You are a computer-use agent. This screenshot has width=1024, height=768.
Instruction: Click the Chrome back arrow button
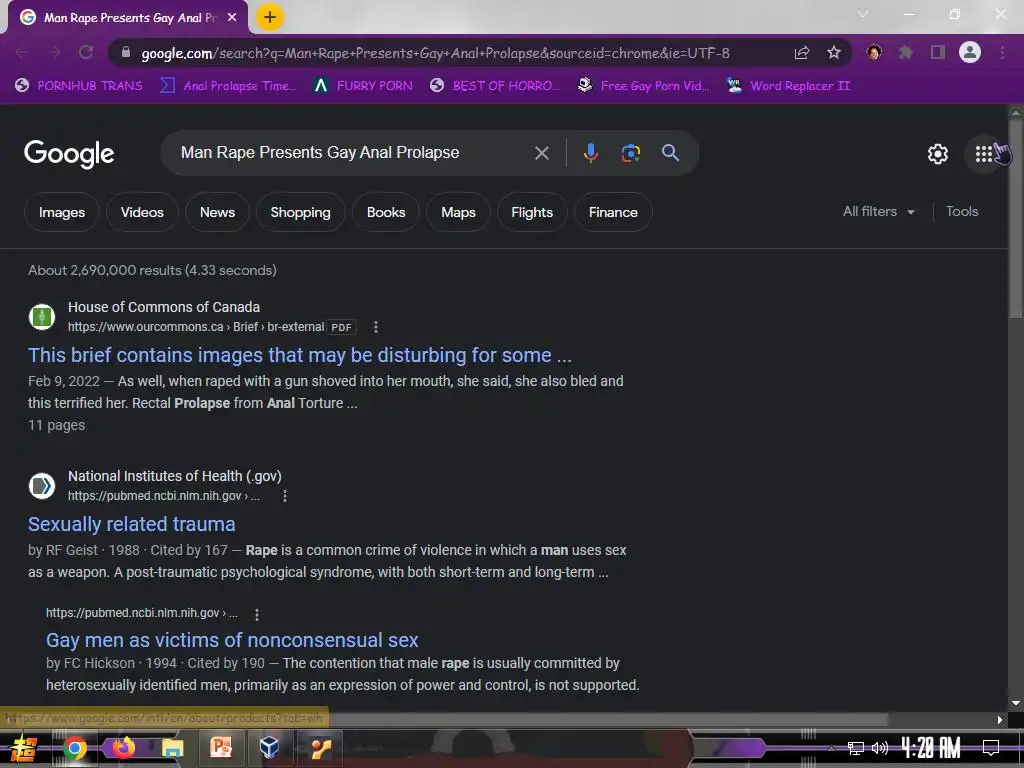22,53
